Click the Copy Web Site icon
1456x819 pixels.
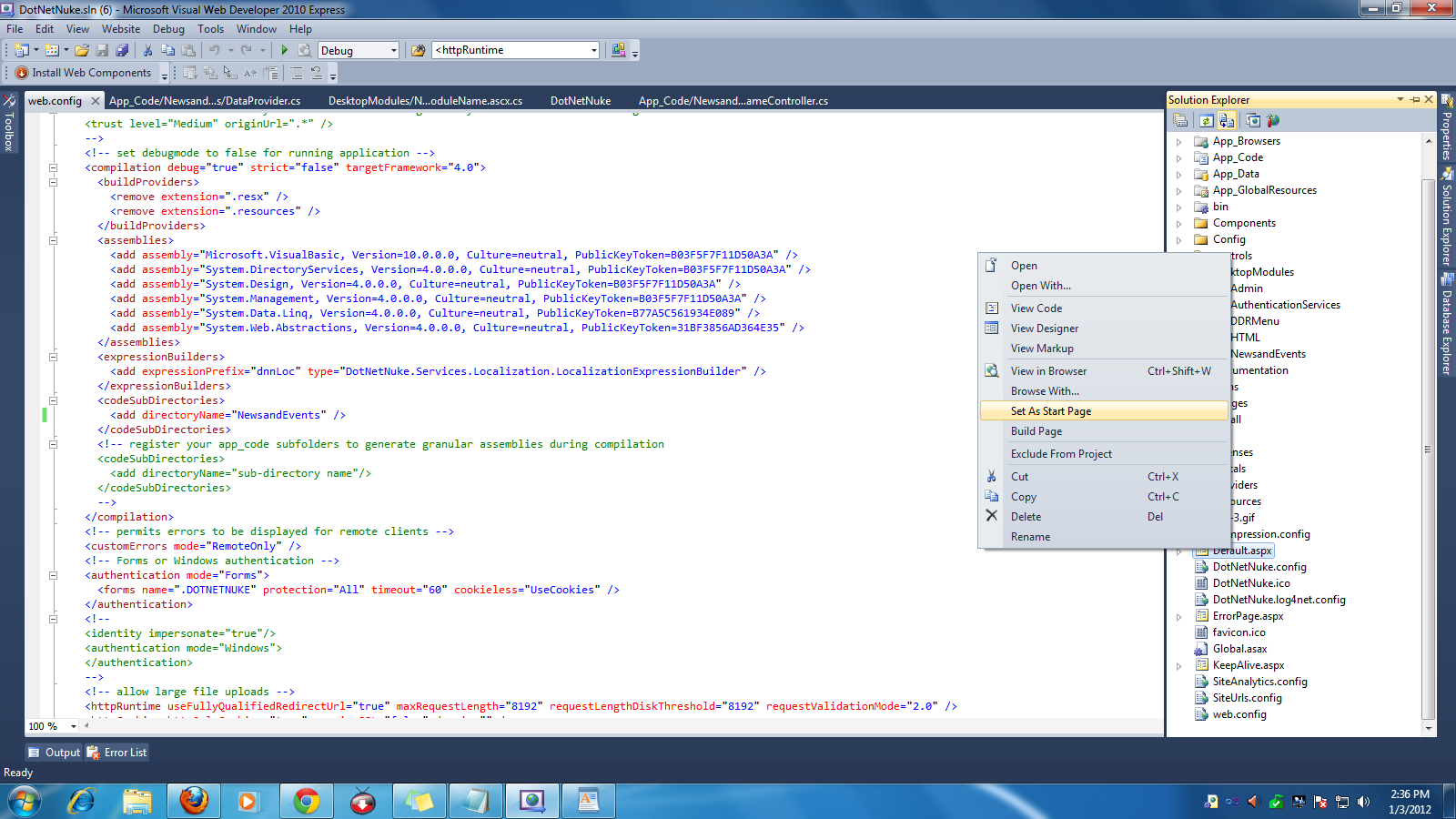pyautogui.click(x=1253, y=120)
